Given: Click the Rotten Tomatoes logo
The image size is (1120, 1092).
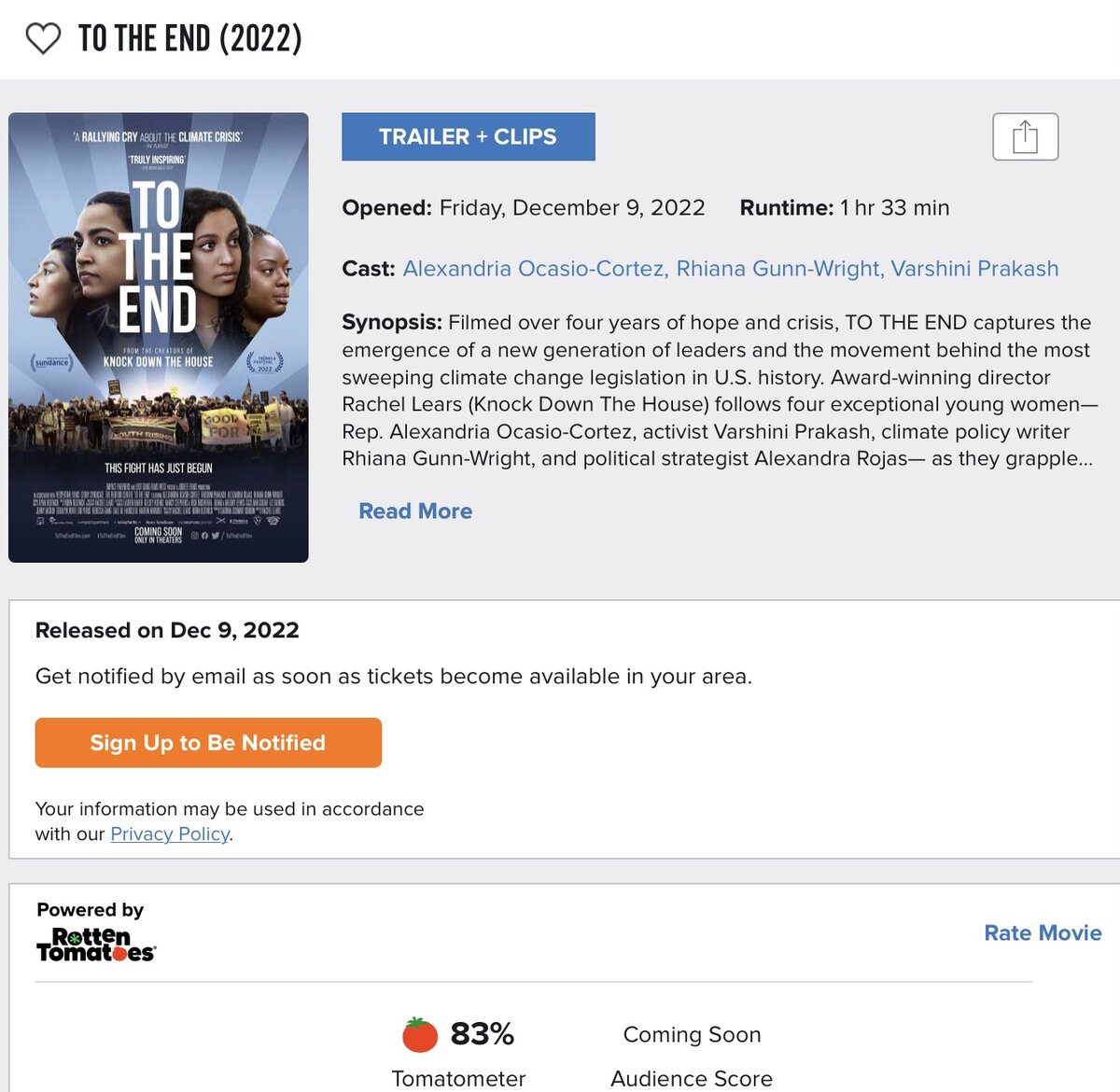Looking at the screenshot, I should point(95,945).
